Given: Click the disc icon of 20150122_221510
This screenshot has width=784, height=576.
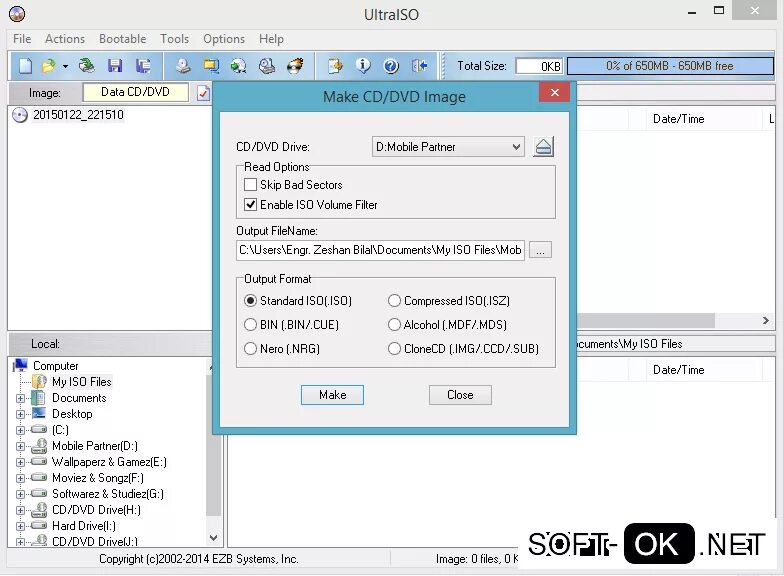Looking at the screenshot, I should [x=20, y=115].
